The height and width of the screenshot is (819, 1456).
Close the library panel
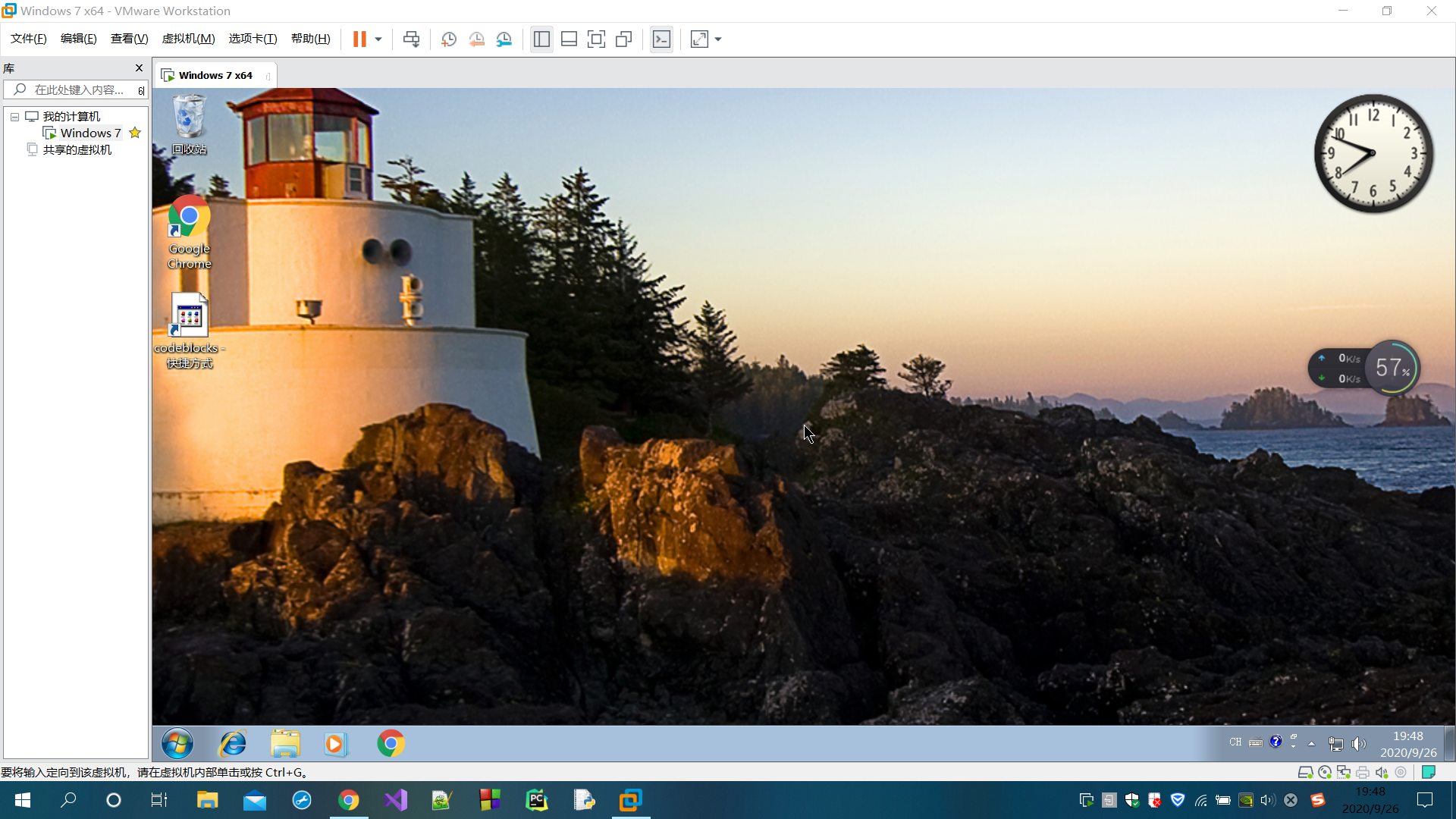(x=139, y=68)
